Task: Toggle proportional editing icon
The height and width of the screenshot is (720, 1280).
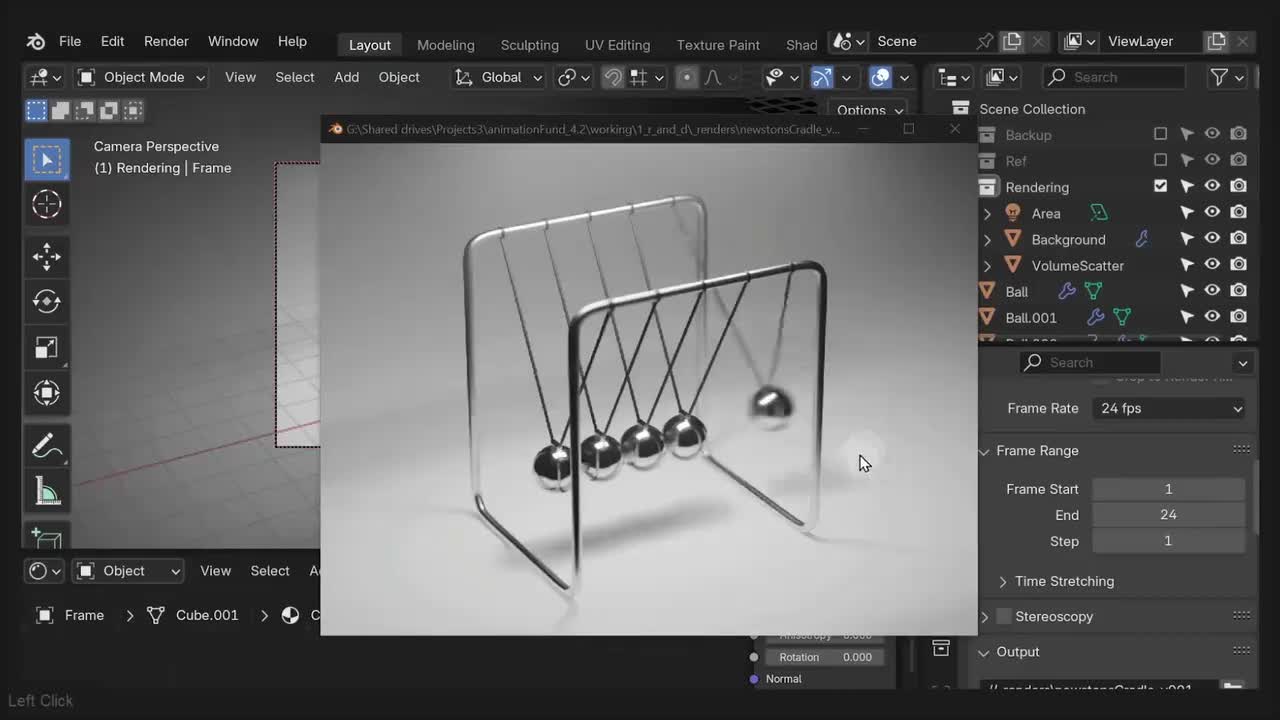Action: click(686, 77)
